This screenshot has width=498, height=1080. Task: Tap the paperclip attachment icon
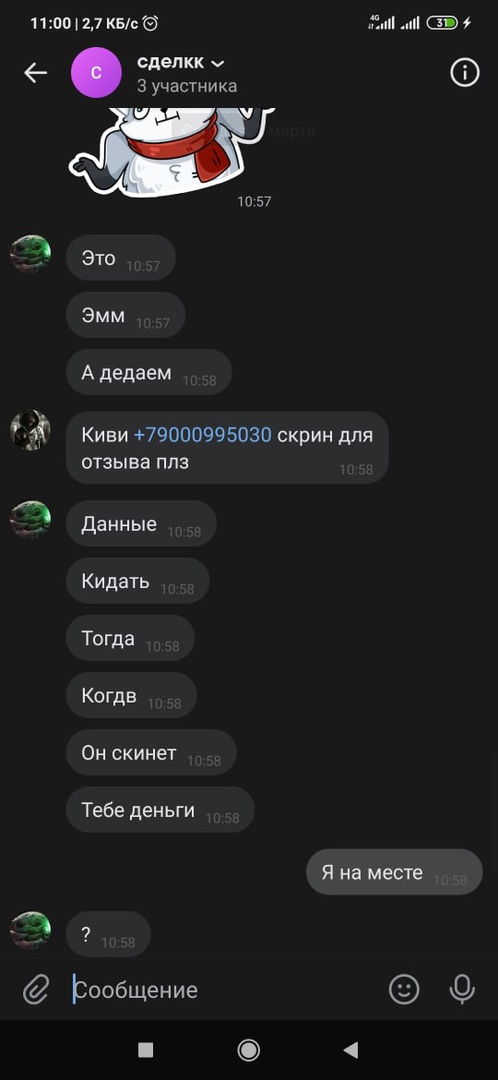(36, 990)
